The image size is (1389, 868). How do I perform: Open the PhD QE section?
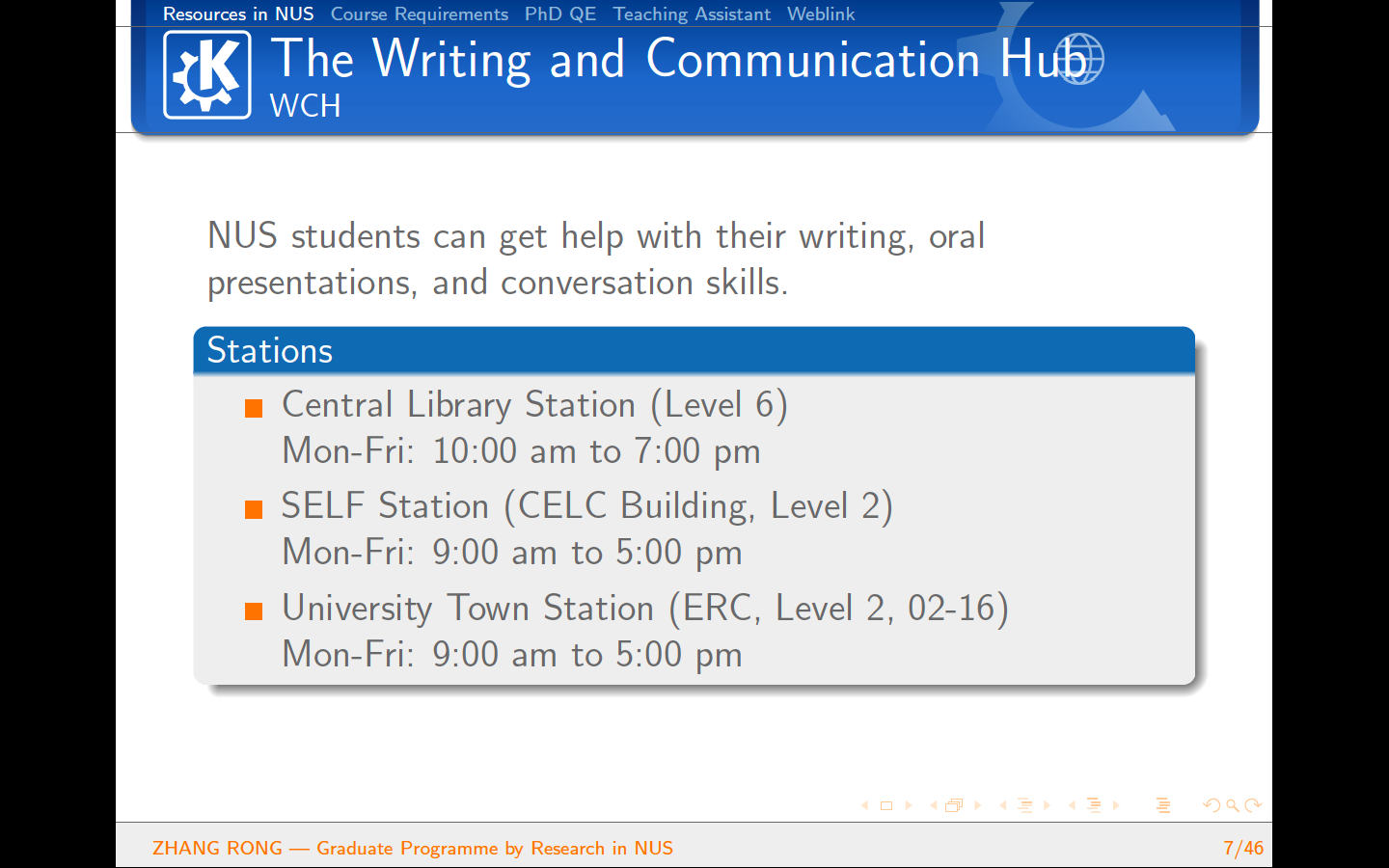point(560,14)
